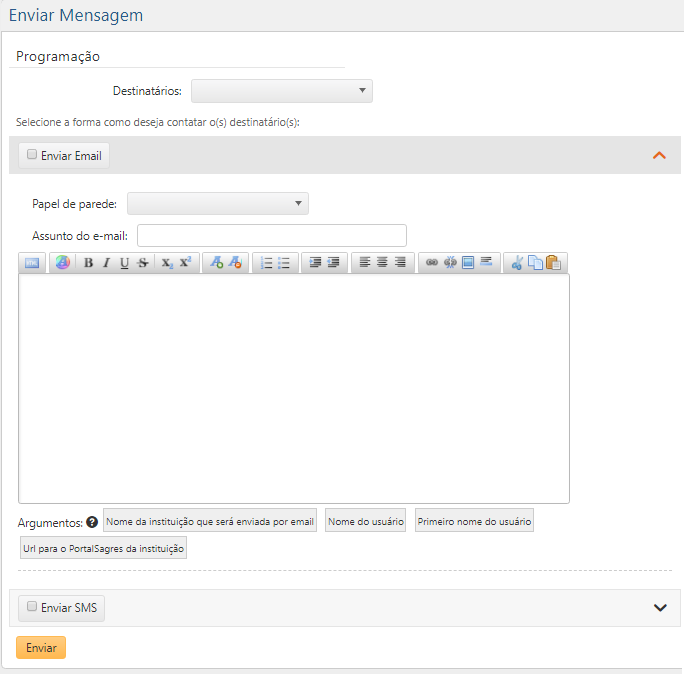This screenshot has width=684, height=675.
Task: Open the text color picker icon
Action: click(x=63, y=262)
